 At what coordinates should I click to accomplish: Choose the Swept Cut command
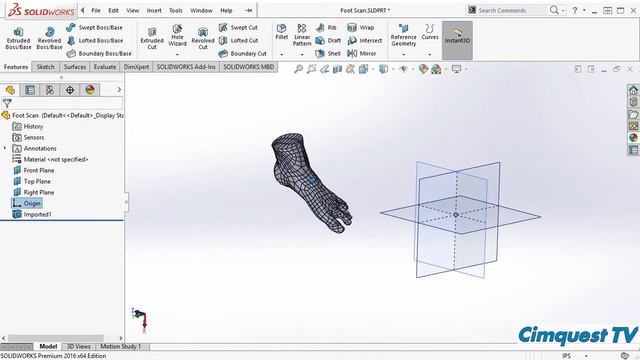coord(238,27)
